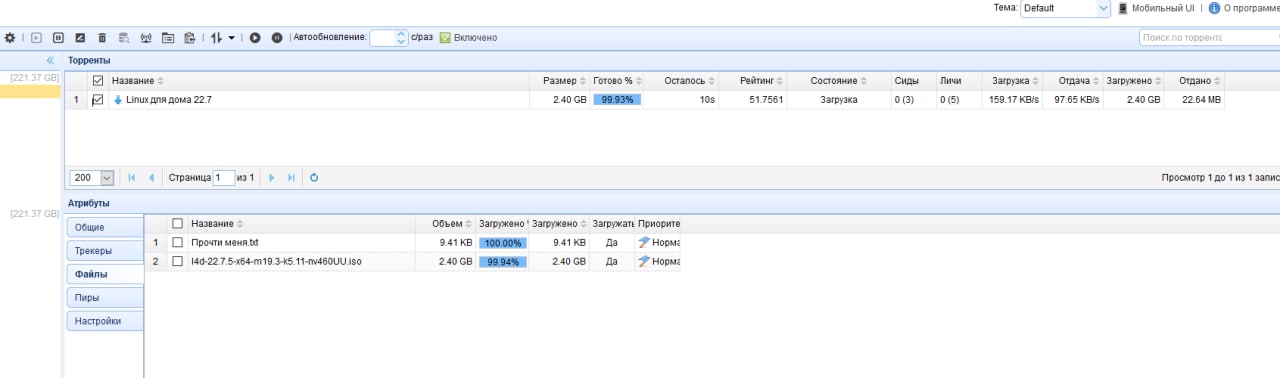Click priority icon in the iso file row
1280x378 pixels.
pos(644,261)
